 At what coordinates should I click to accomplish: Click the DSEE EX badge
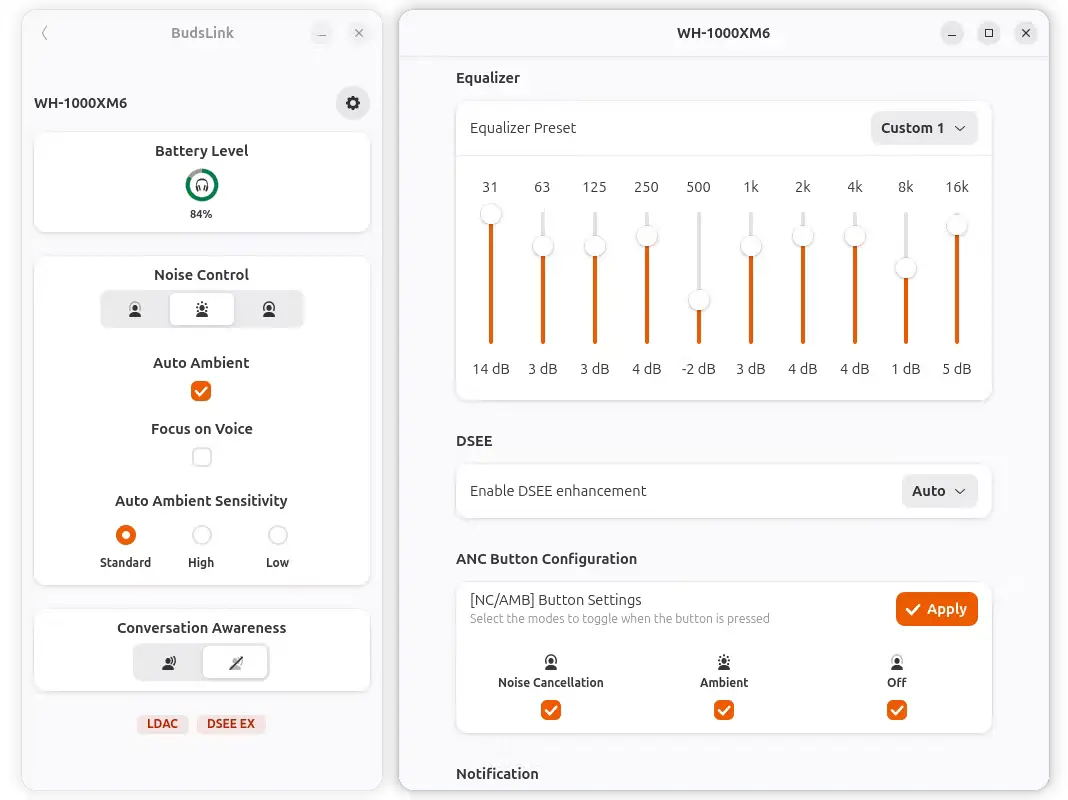(231, 724)
